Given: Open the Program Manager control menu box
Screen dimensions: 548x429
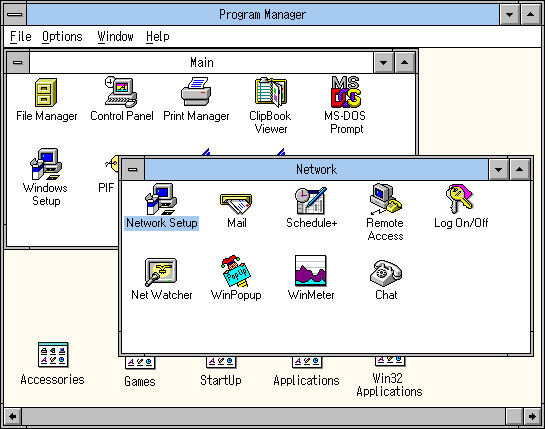Looking at the screenshot, I should 15,14.
